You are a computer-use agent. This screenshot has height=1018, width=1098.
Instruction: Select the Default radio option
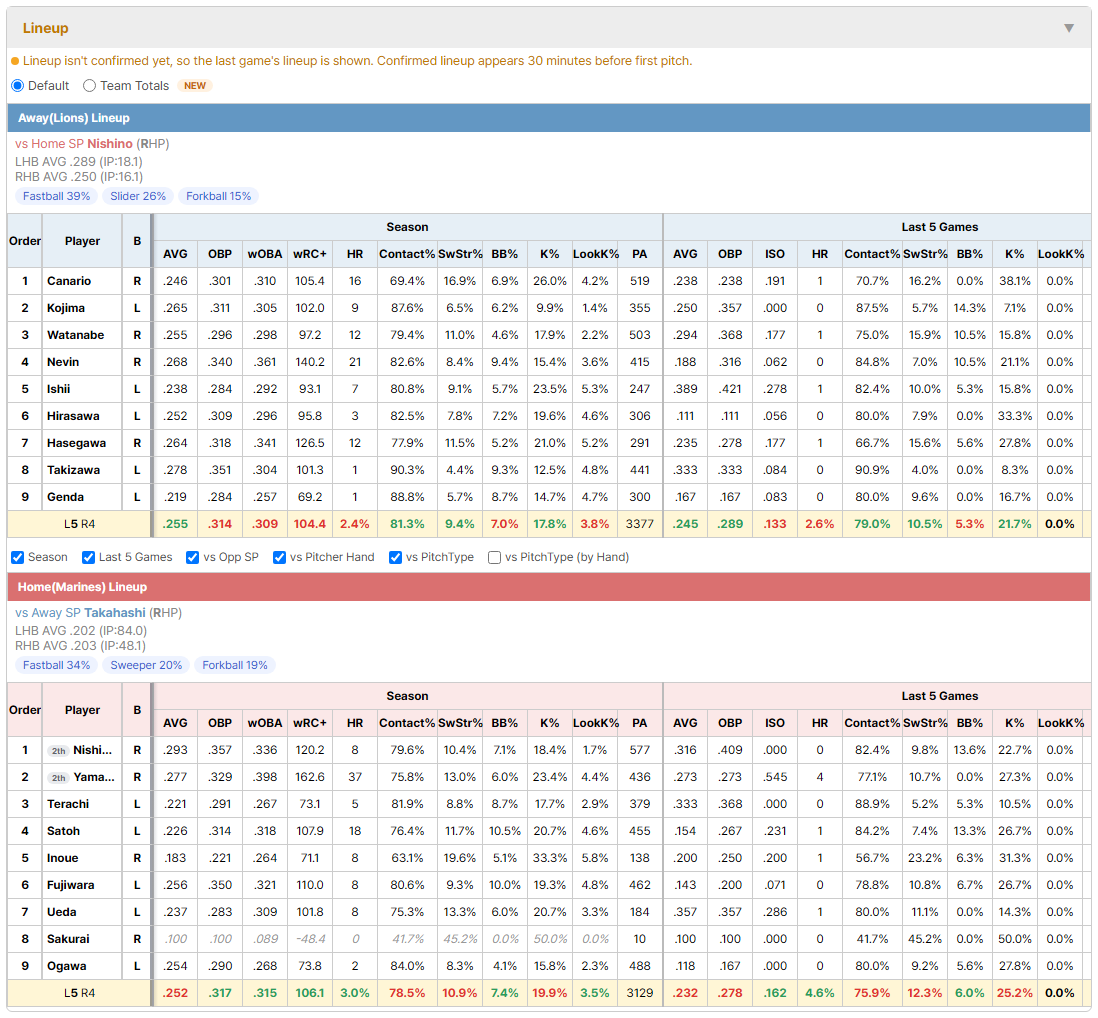pyautogui.click(x=18, y=85)
